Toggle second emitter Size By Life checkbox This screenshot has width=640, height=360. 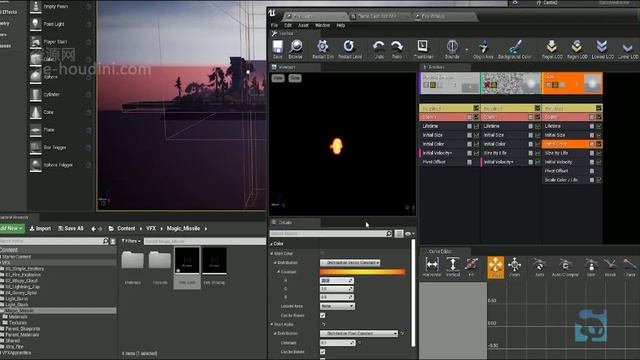531,153
